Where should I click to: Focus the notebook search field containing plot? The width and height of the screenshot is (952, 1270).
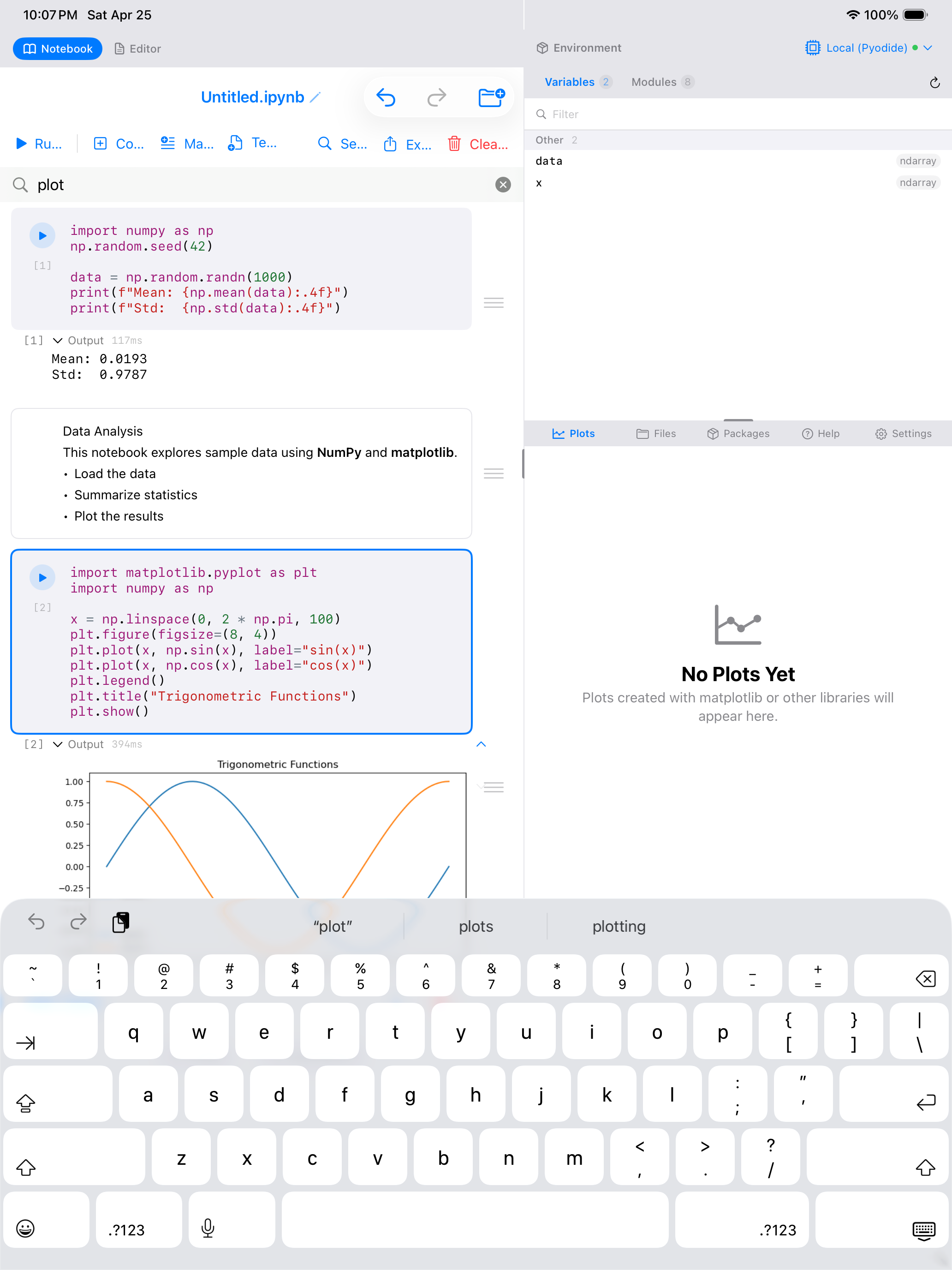tap(261, 185)
